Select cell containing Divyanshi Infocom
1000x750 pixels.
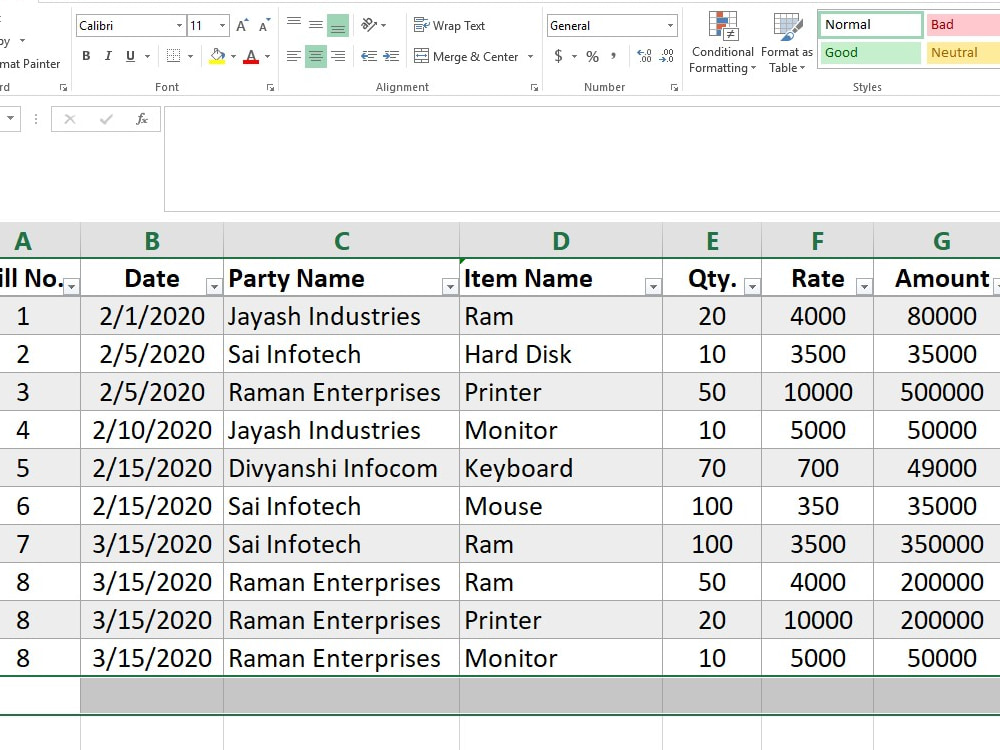pos(341,468)
